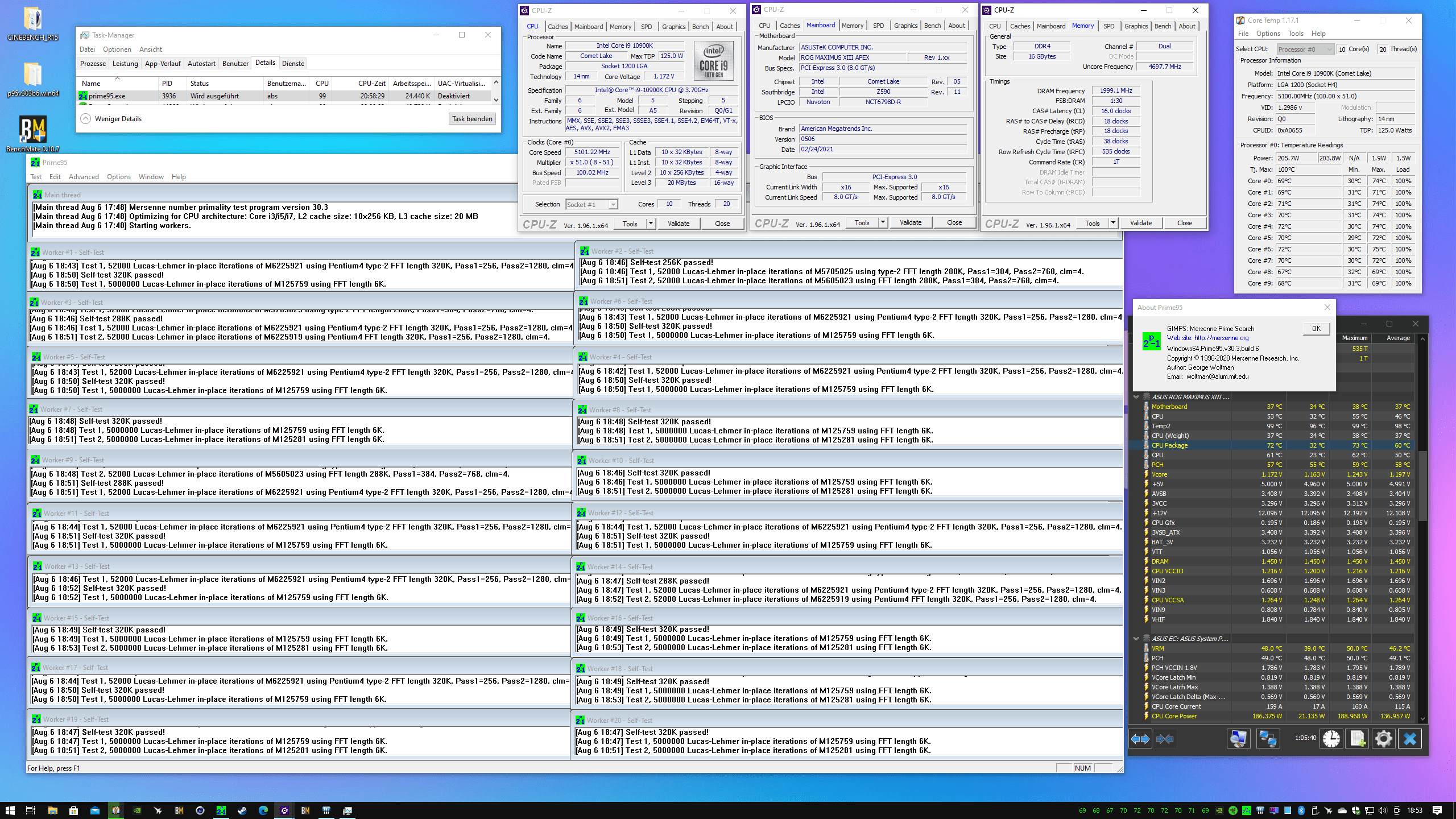The width and height of the screenshot is (1456, 819).
Task: Open Test menu in Prime95
Action: click(36, 177)
